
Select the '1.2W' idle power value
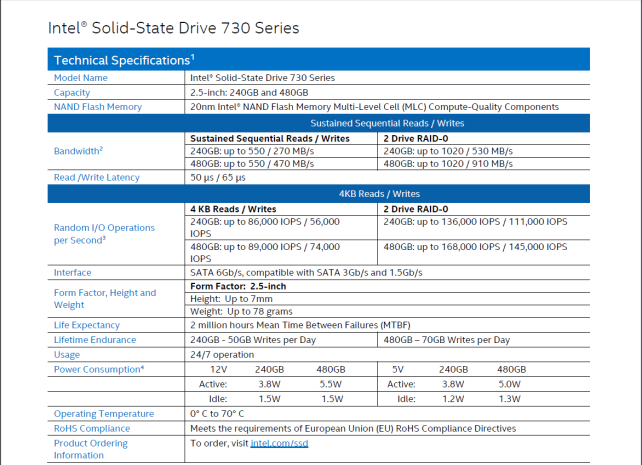(453, 399)
